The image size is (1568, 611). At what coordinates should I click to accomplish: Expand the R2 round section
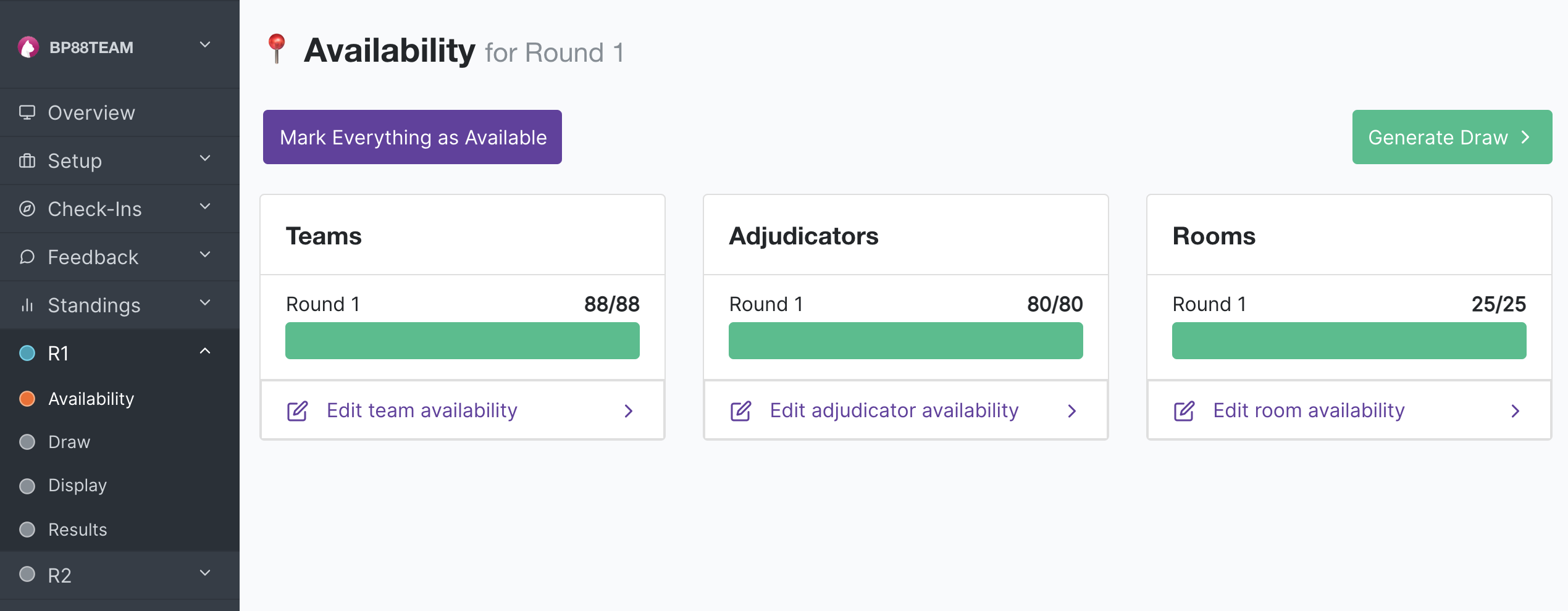point(205,573)
